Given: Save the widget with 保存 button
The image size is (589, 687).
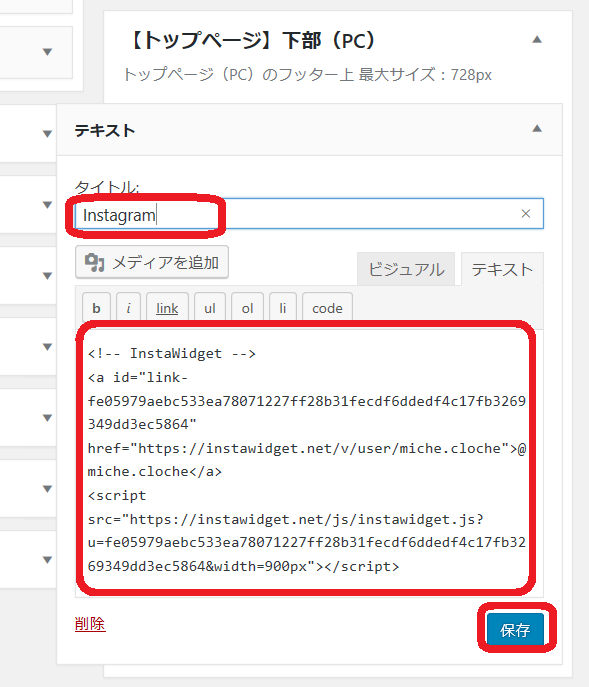Looking at the screenshot, I should [x=515, y=630].
